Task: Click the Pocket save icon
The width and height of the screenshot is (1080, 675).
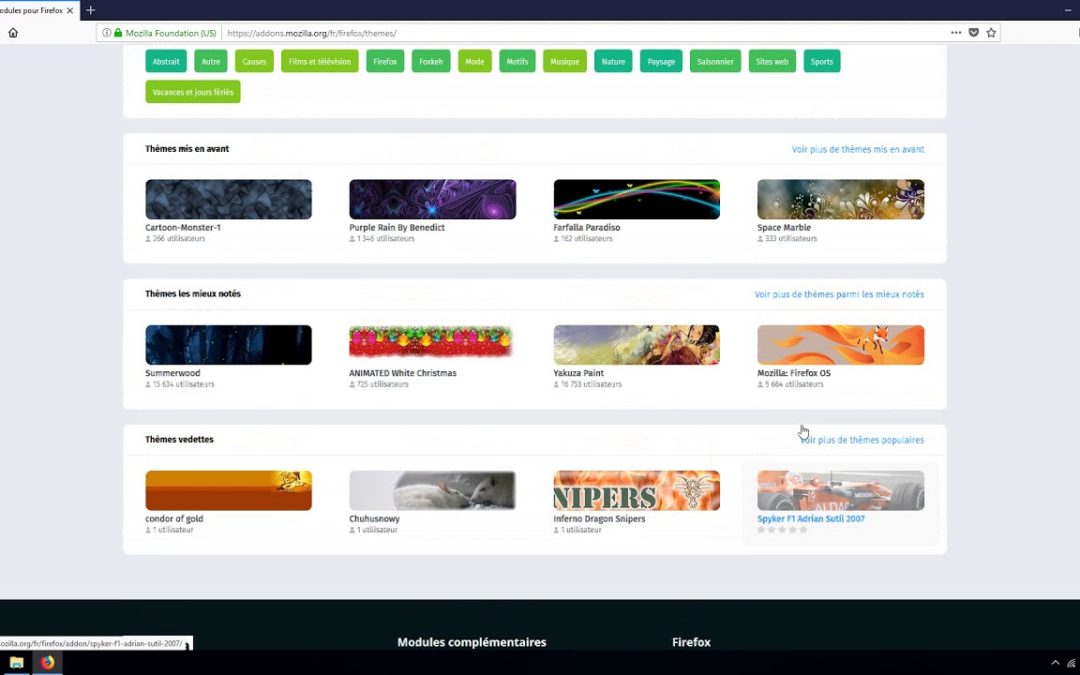Action: [974, 33]
